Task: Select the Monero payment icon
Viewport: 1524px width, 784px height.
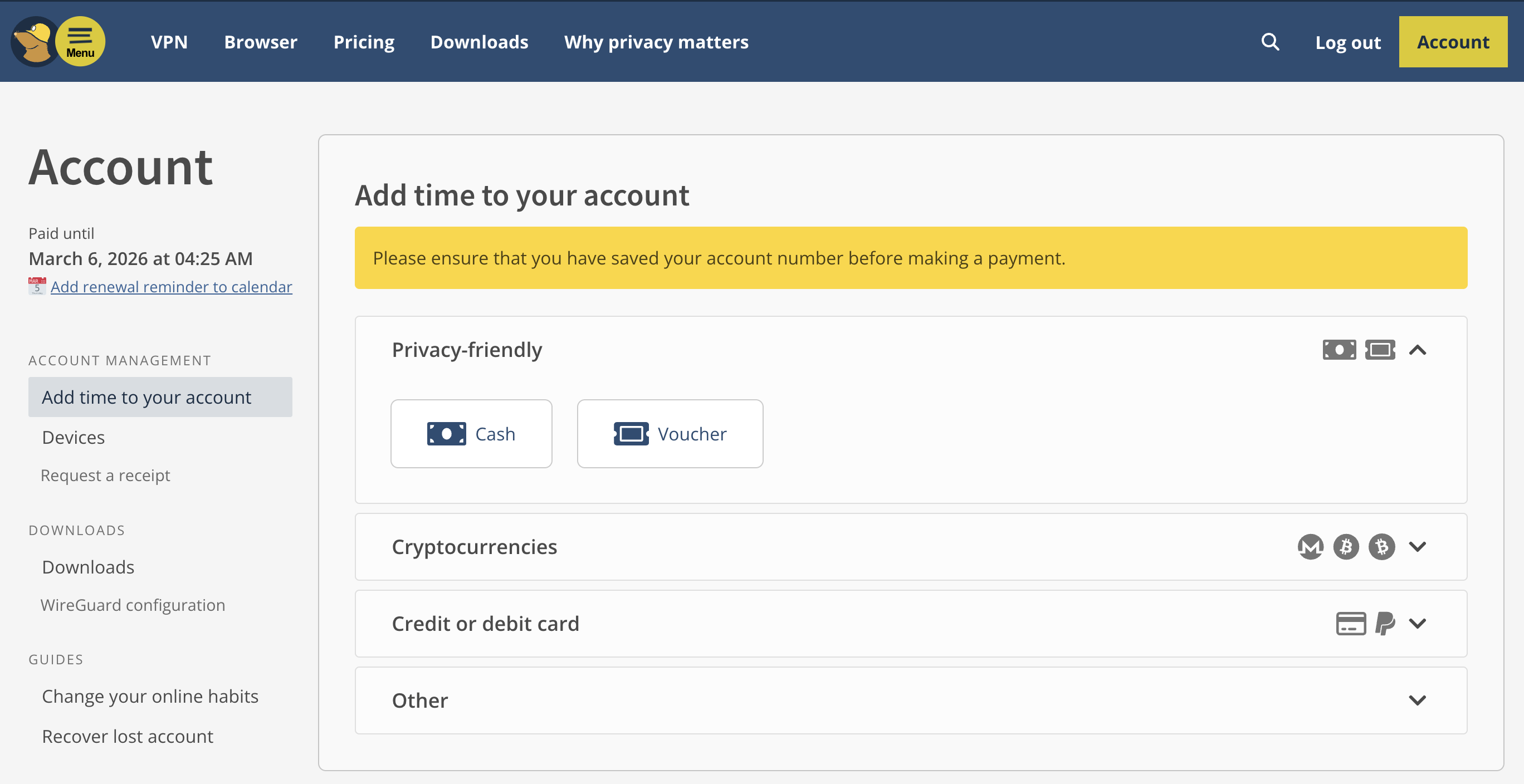Action: [x=1311, y=546]
